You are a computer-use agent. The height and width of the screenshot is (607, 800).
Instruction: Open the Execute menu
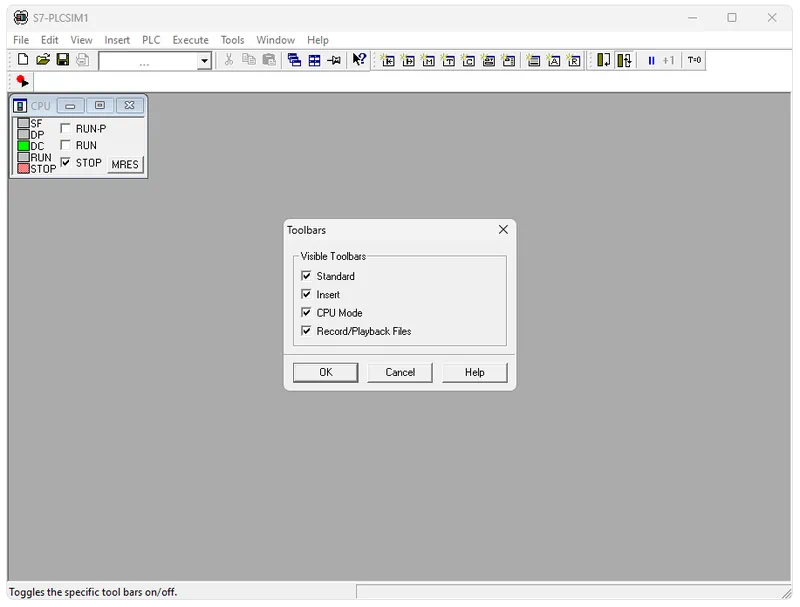pyautogui.click(x=190, y=40)
